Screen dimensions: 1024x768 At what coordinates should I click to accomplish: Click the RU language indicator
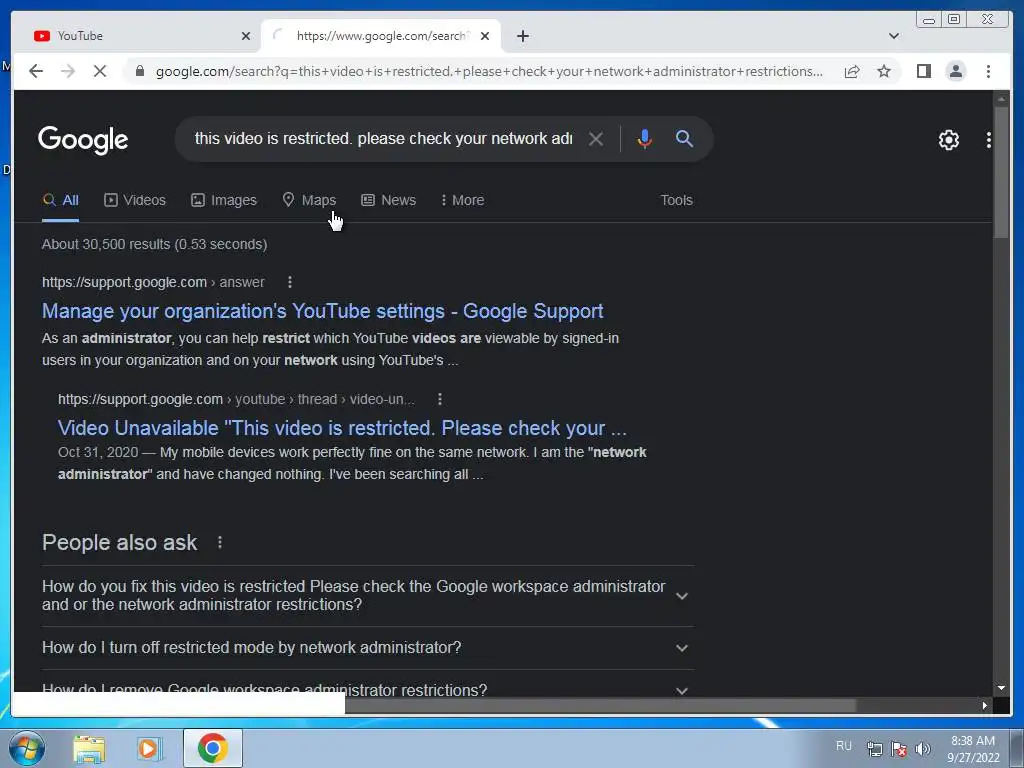[844, 746]
